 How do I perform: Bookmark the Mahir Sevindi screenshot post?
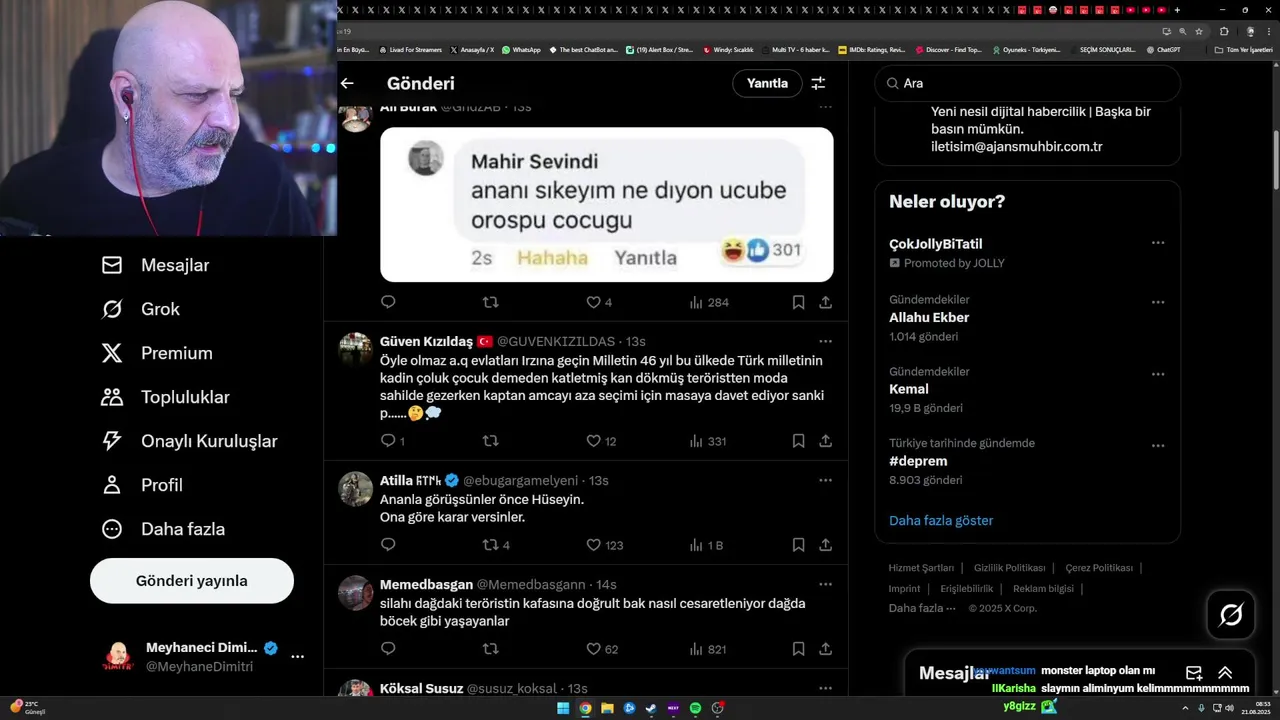point(798,302)
